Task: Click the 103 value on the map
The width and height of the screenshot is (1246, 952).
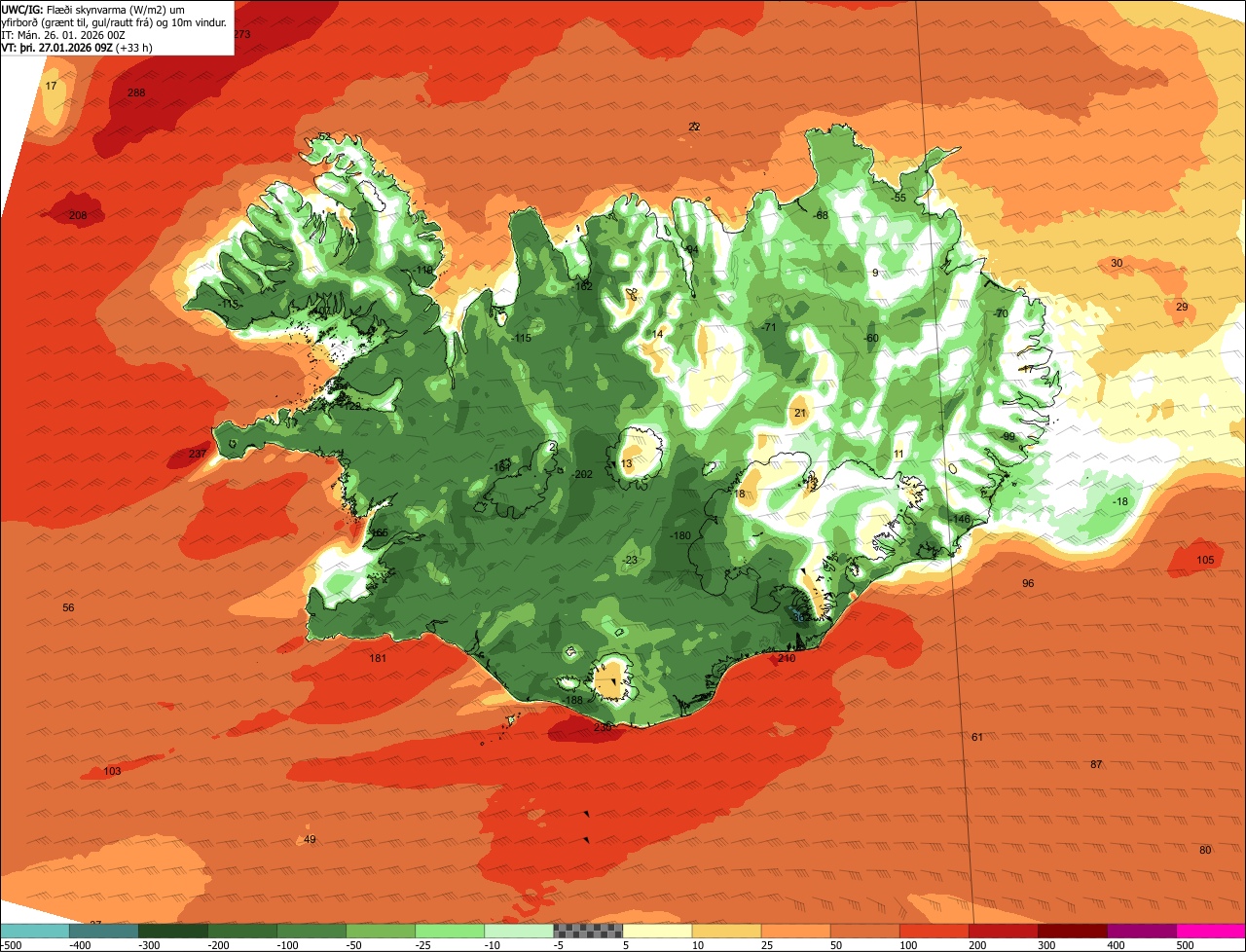Action: point(112,771)
